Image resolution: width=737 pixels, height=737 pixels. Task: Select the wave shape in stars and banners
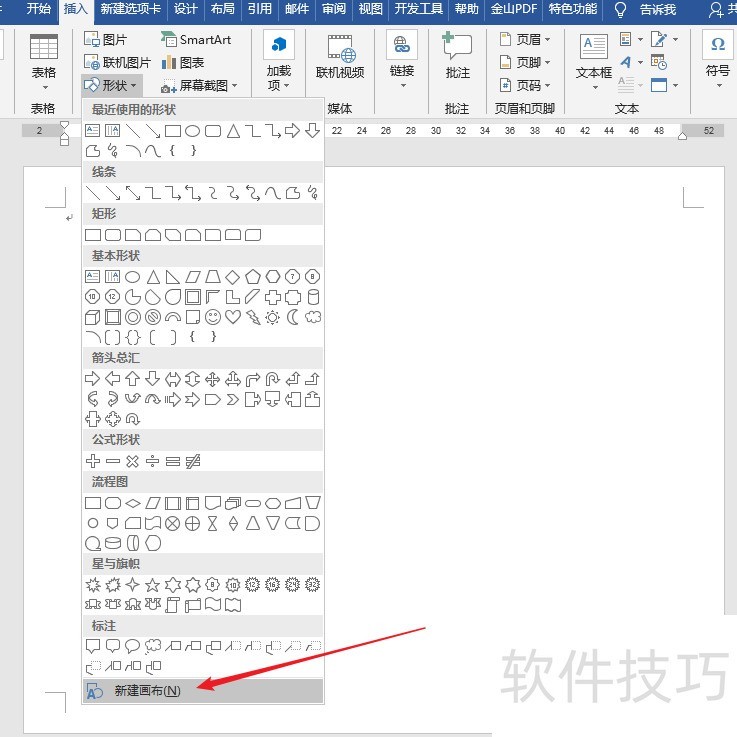[x=212, y=604]
